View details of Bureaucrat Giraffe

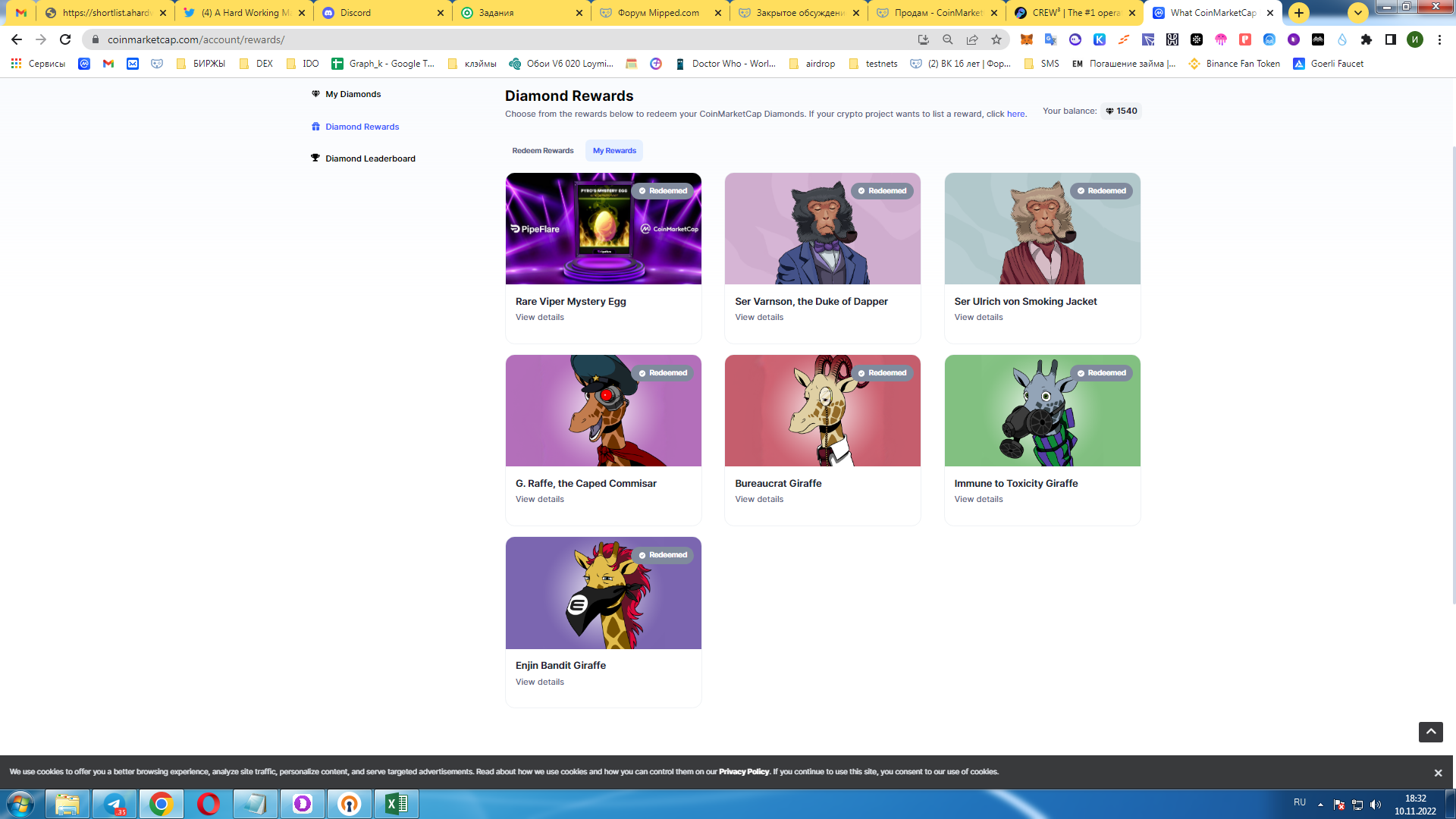pos(759,500)
